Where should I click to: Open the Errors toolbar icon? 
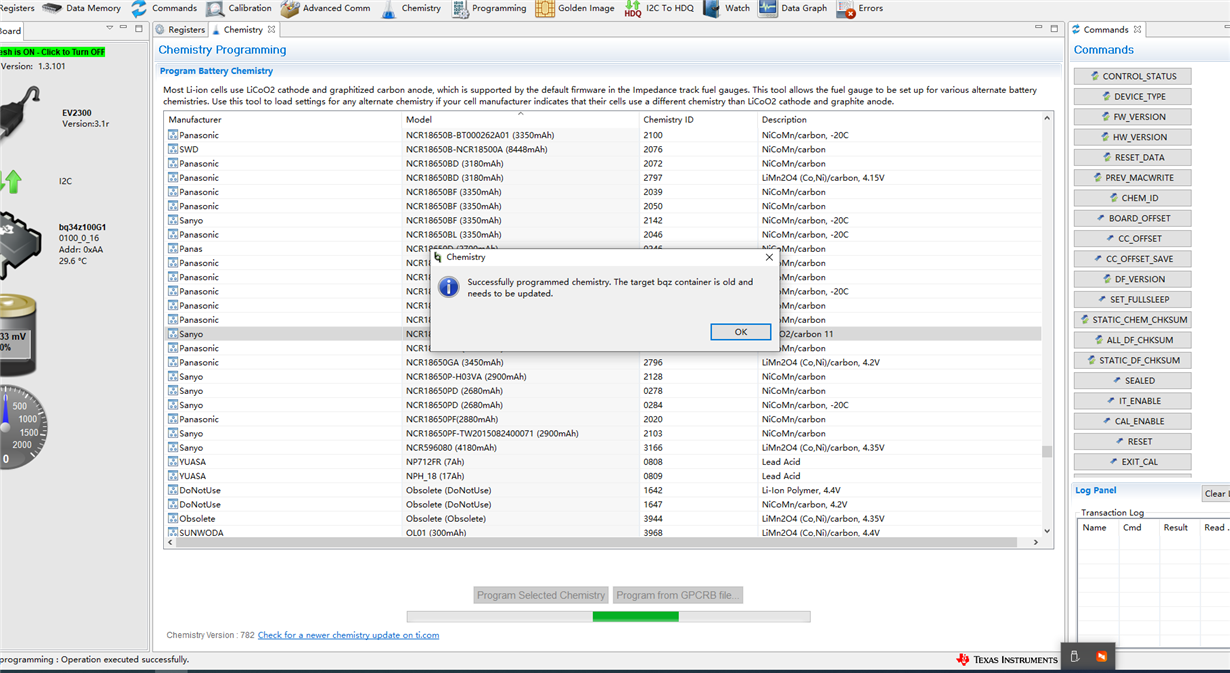(845, 10)
